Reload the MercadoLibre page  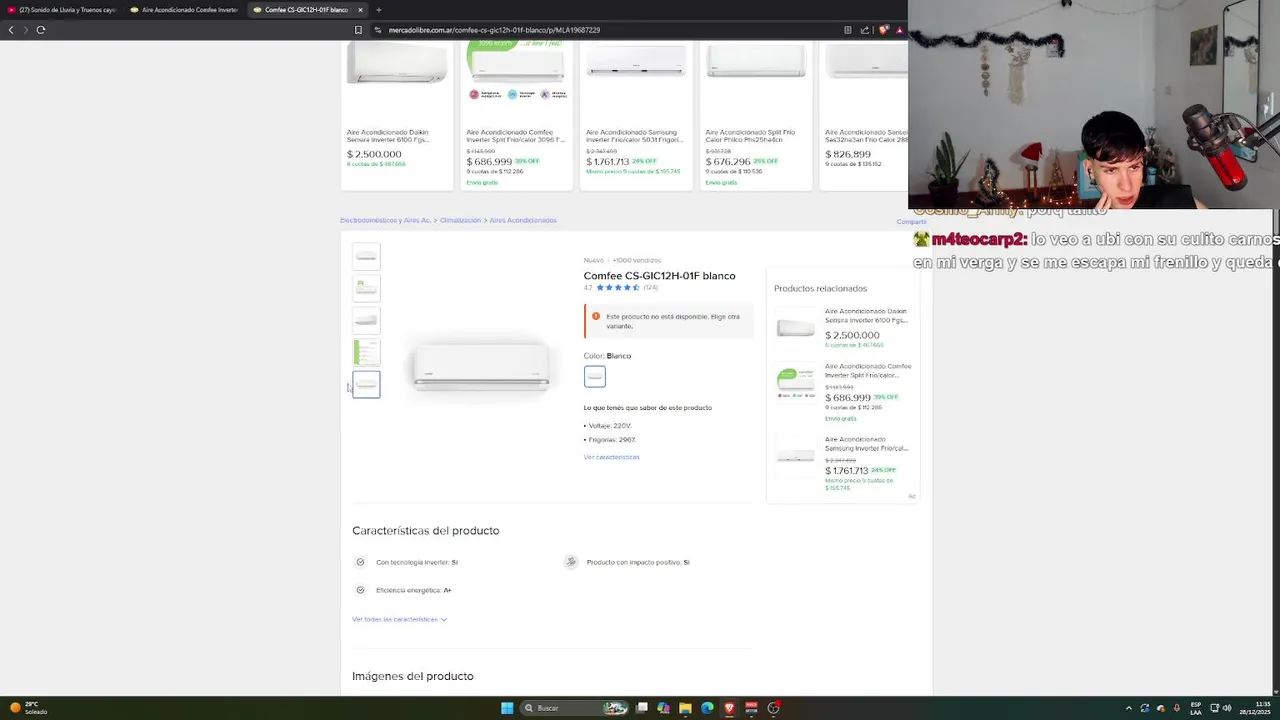[x=41, y=30]
